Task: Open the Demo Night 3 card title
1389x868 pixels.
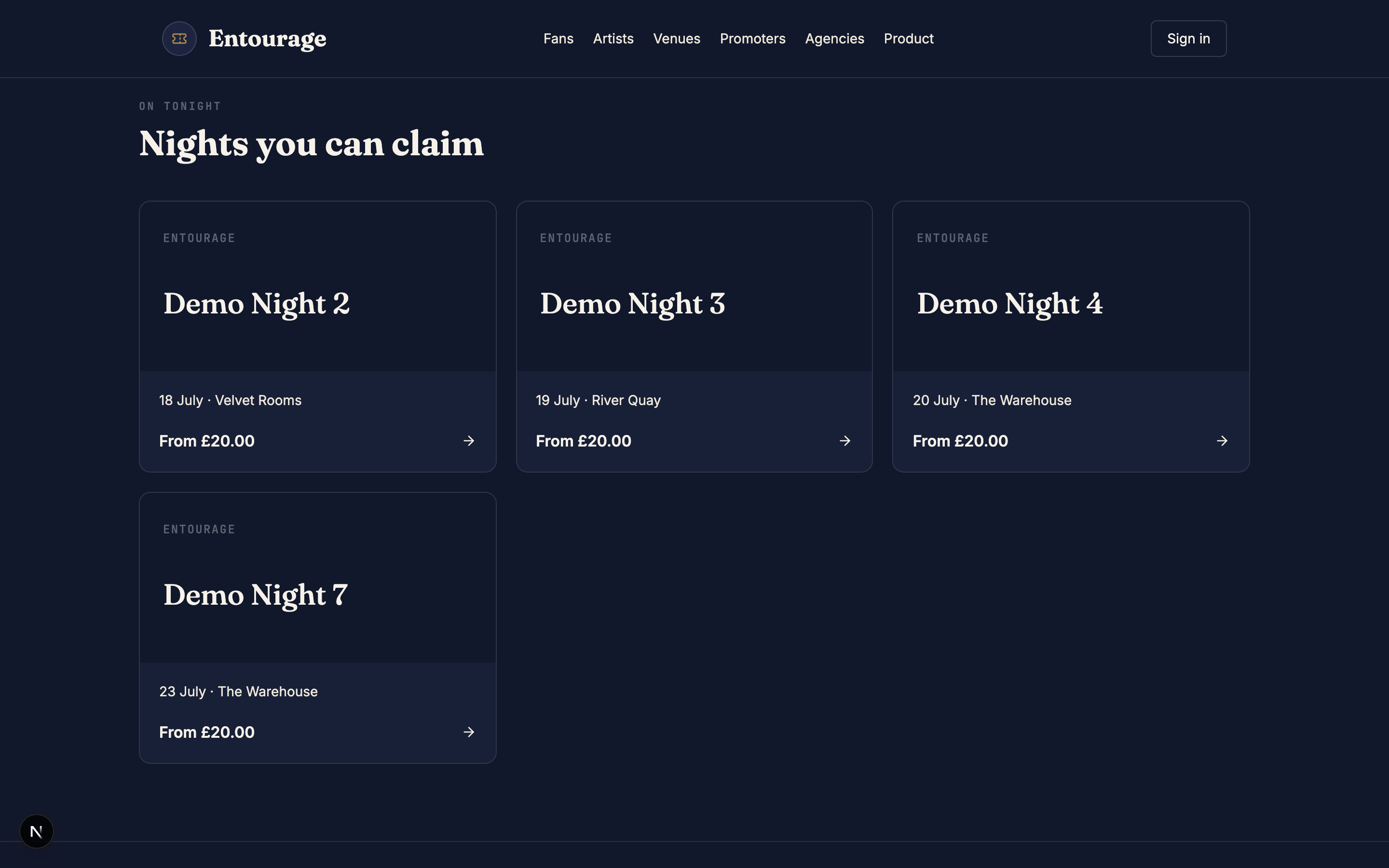Action: 632,304
